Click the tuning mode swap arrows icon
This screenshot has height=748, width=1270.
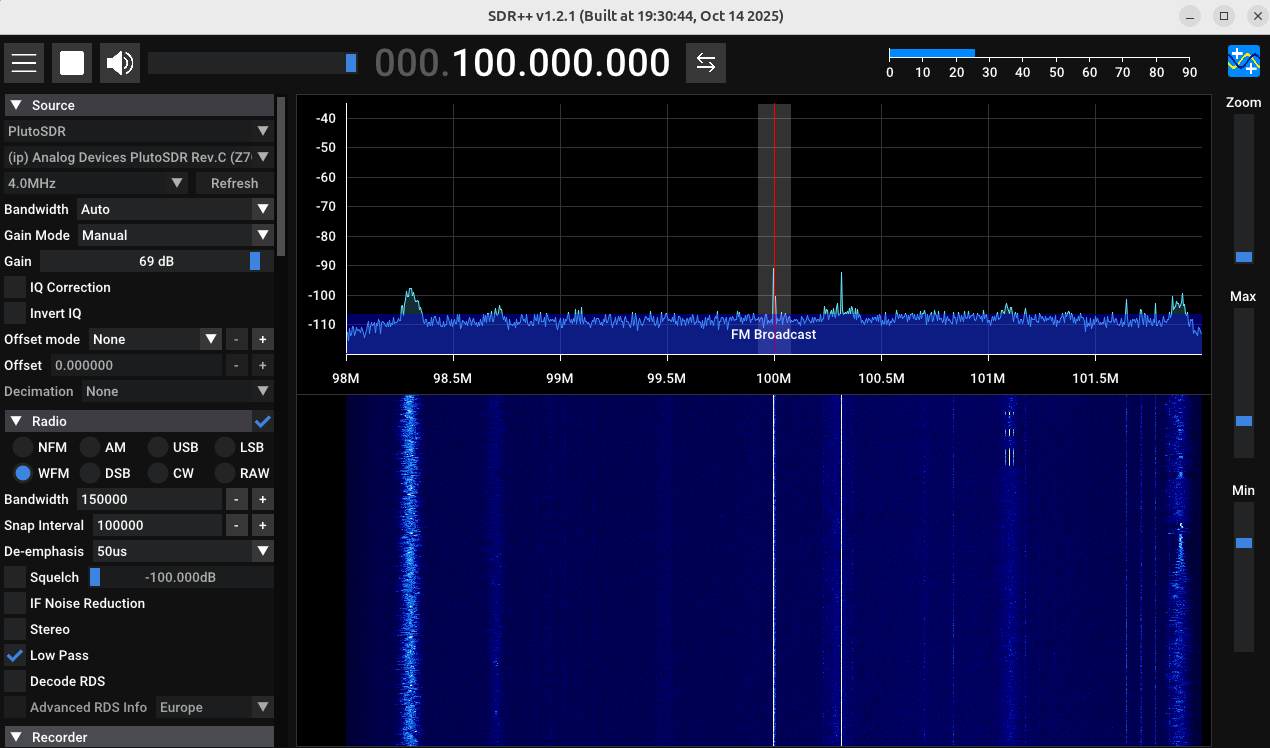pos(705,63)
